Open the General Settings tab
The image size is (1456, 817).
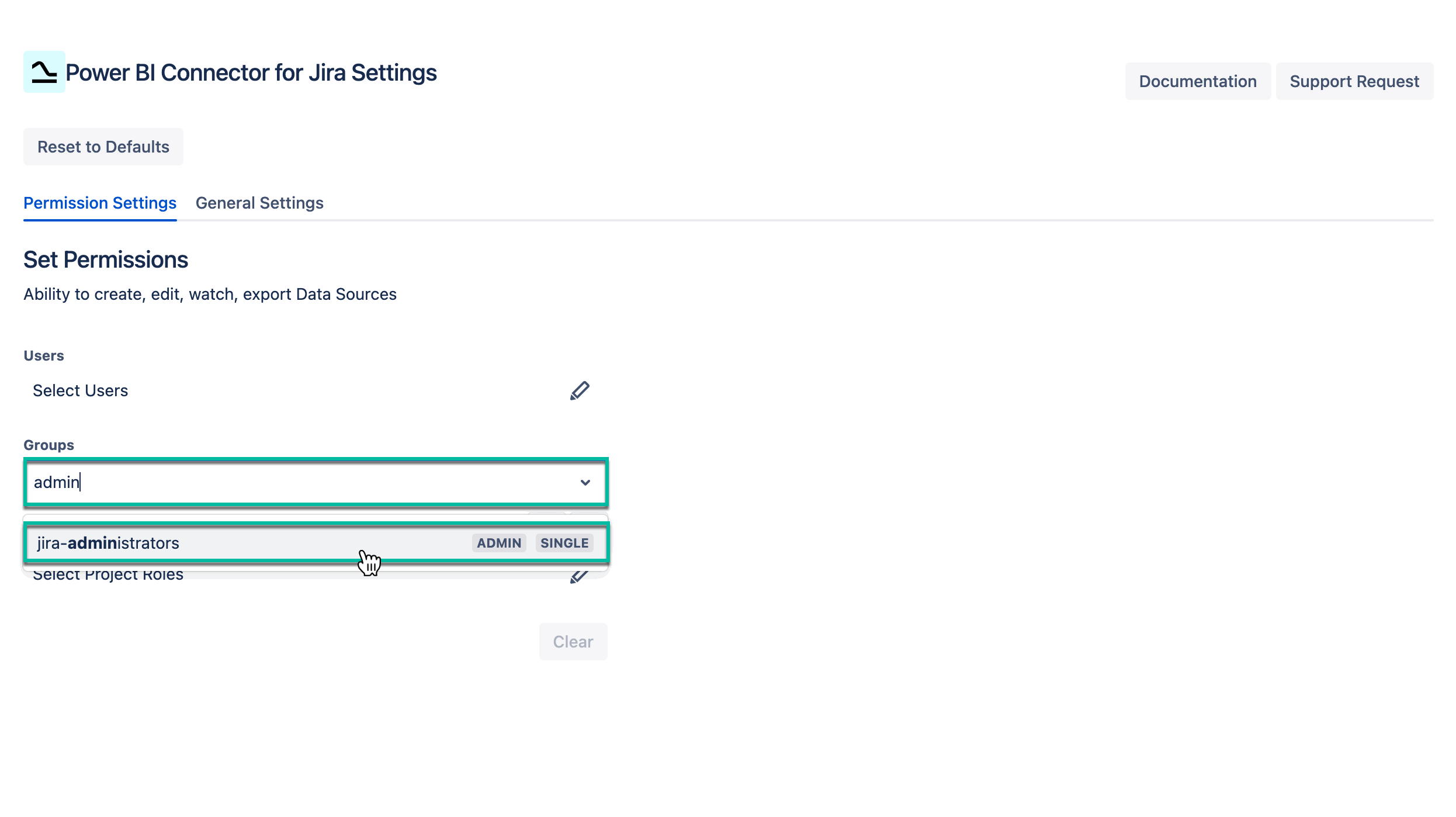pos(259,203)
